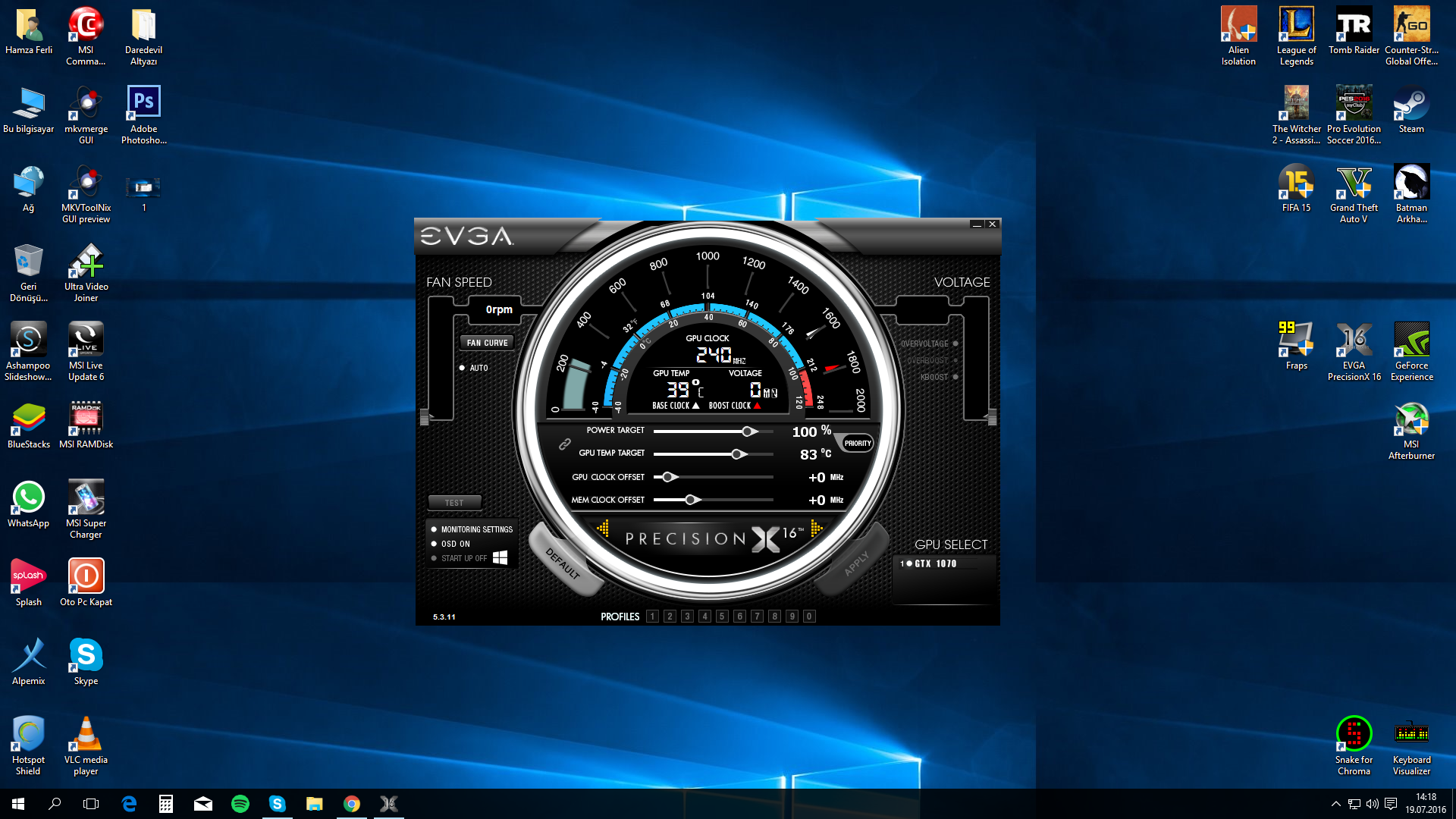Open Action Center notifications icon
The width and height of the screenshot is (1456, 819).
1390,804
